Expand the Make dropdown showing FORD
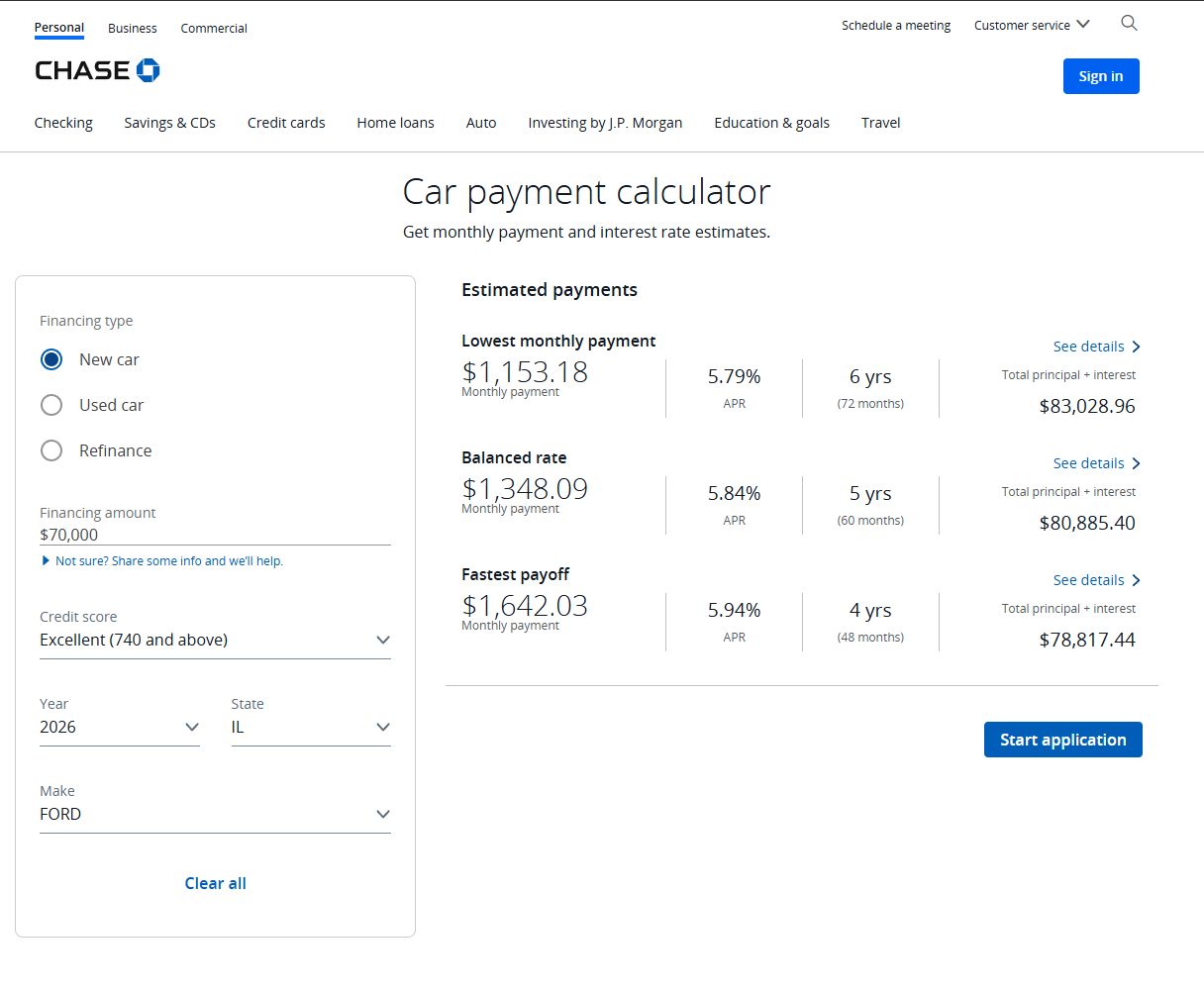The height and width of the screenshot is (994, 1204). point(215,814)
